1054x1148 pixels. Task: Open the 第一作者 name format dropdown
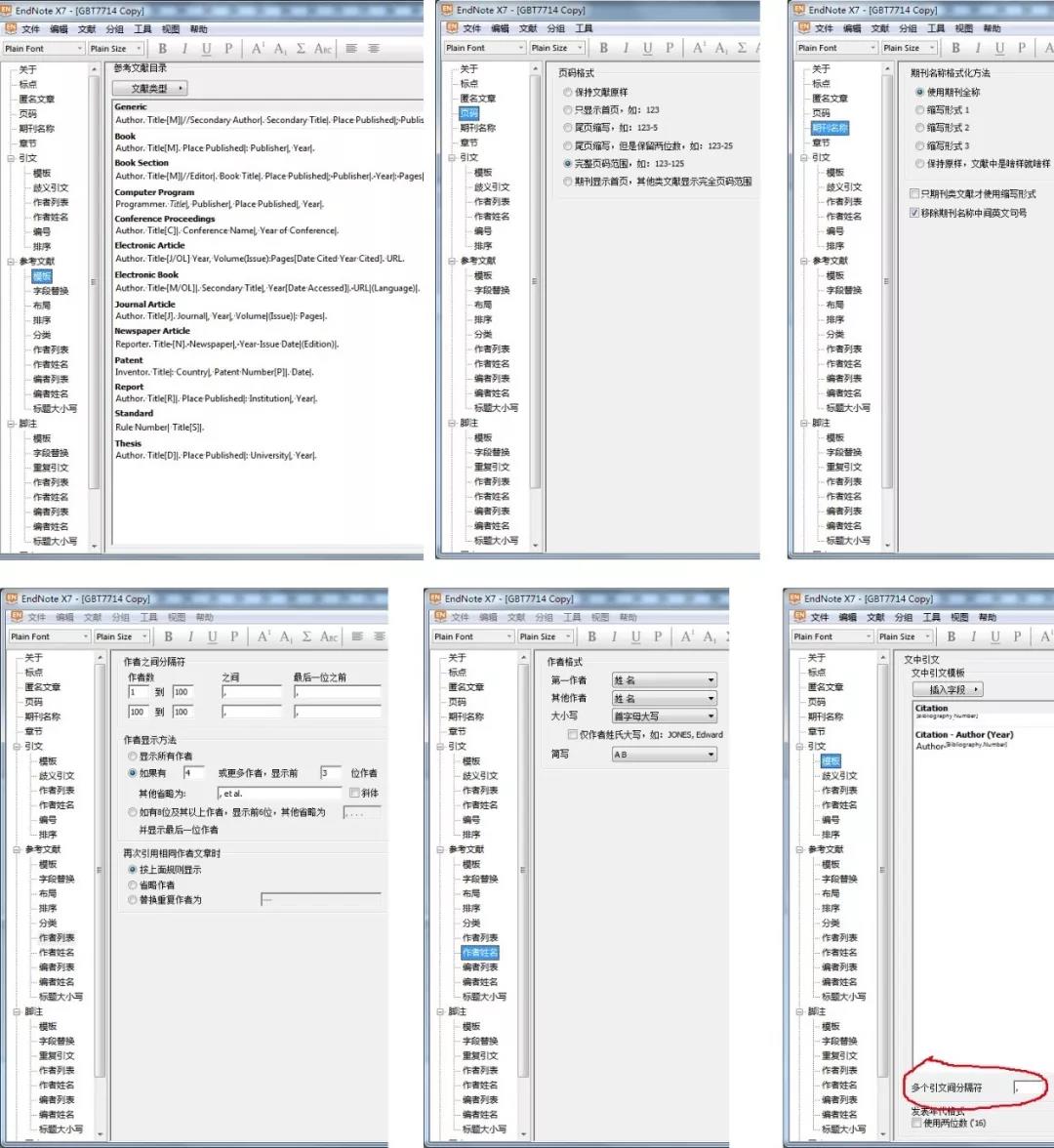pyautogui.click(x=665, y=680)
